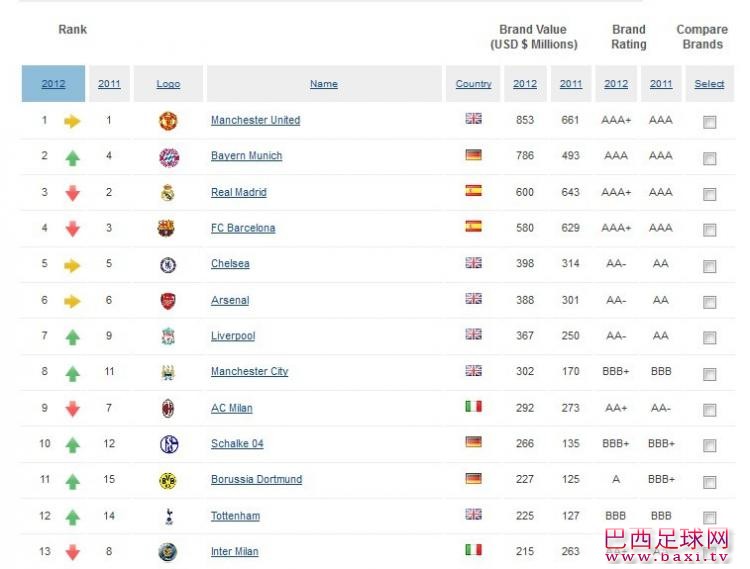
Task: Tick the compare checkbox for Manchester United
Action: tap(709, 122)
